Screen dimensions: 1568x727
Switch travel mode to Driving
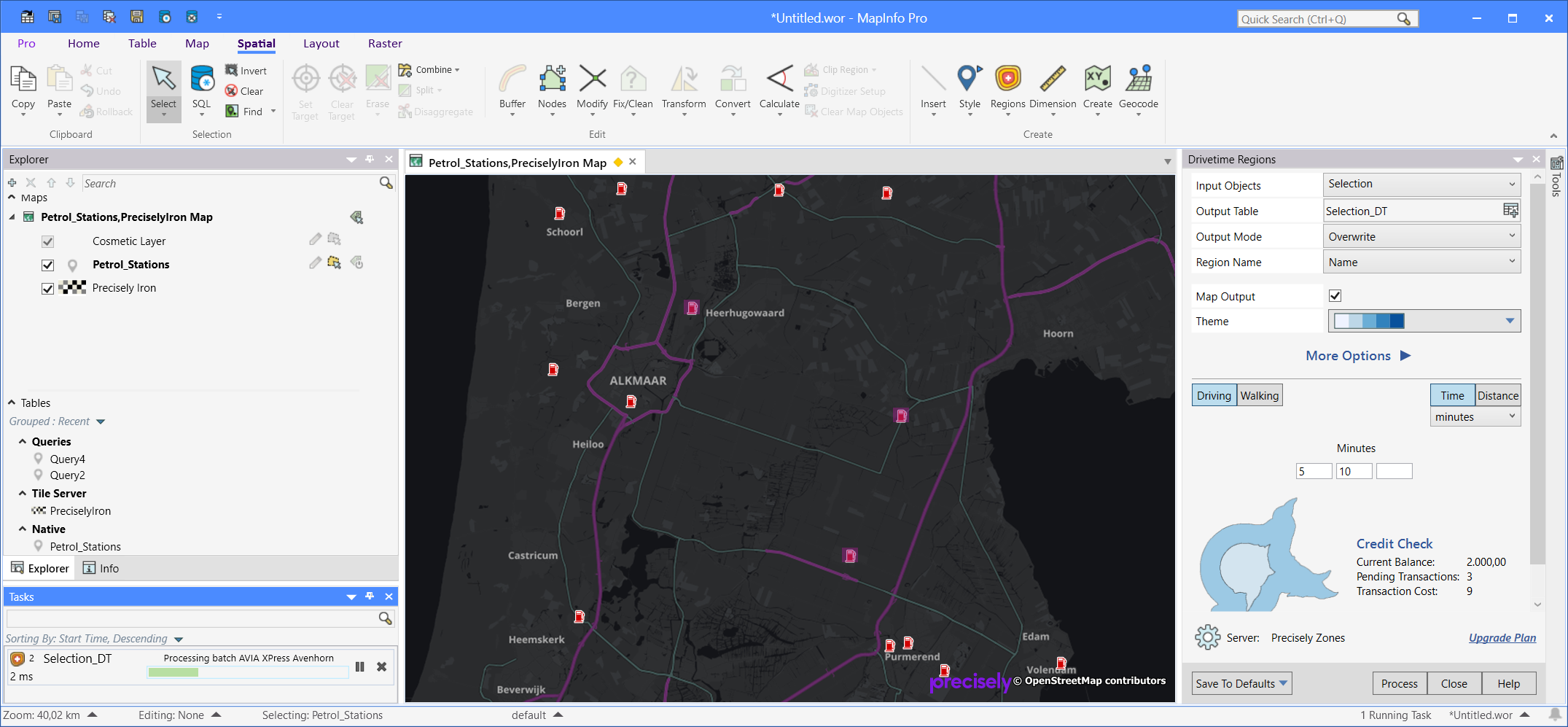point(1214,395)
